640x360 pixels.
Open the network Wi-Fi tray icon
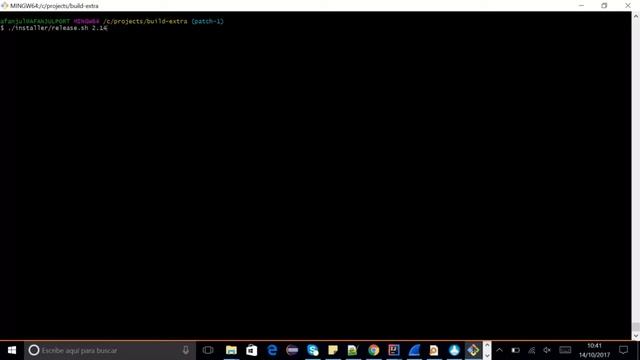[531, 350]
